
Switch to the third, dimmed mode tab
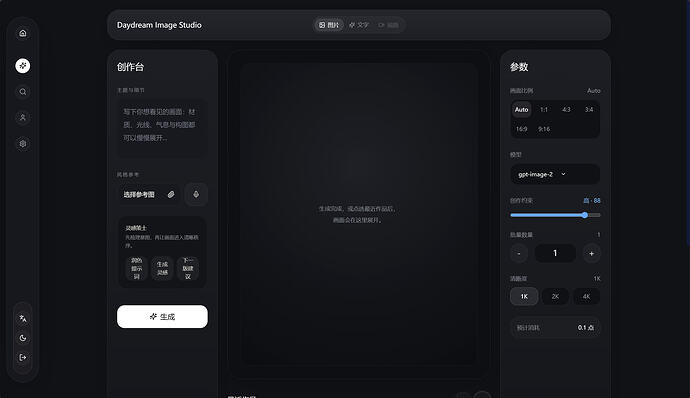389,25
